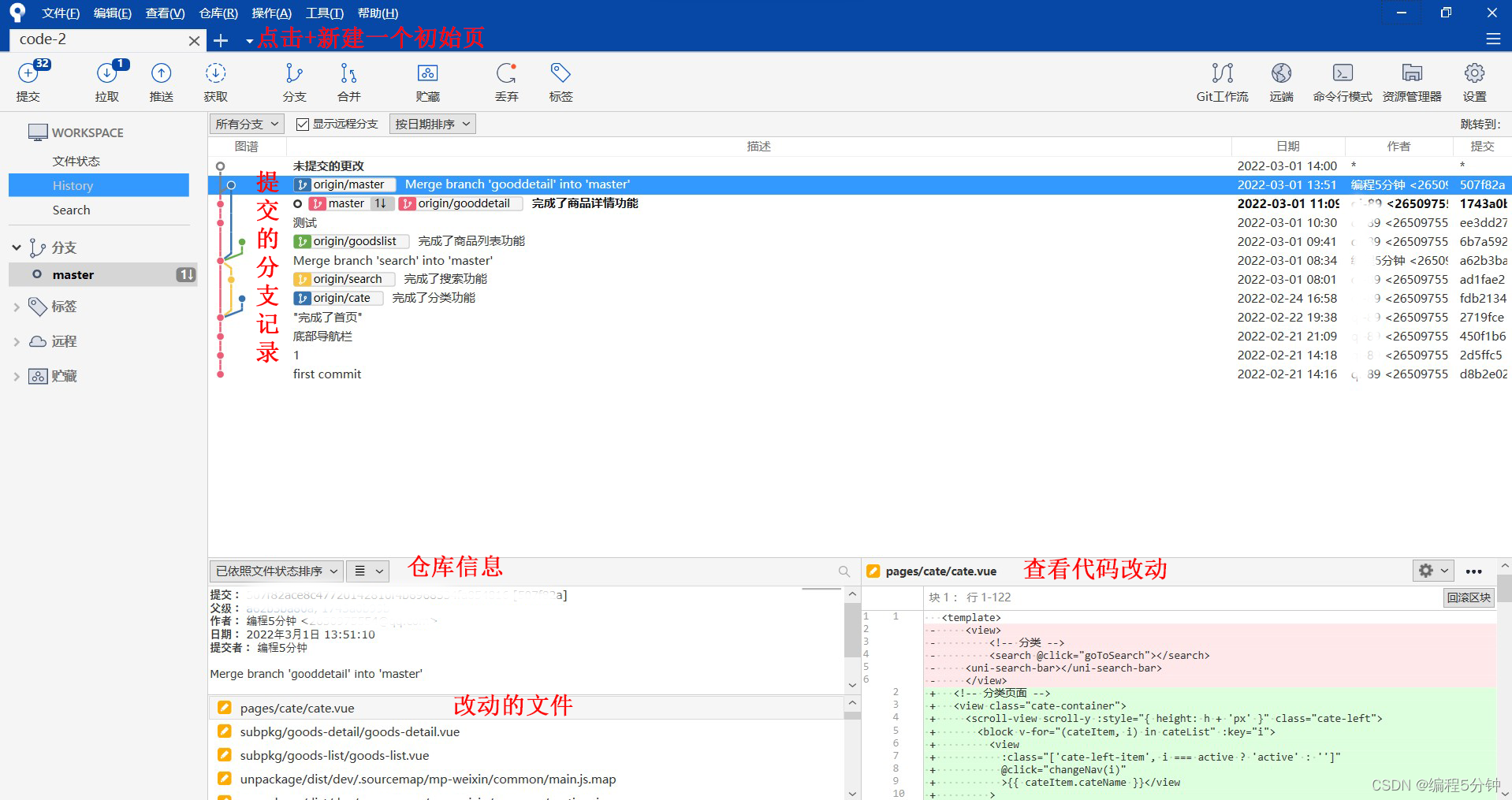The image size is (1512, 800).
Task: Click the 日期 column header
Action: pyautogui.click(x=1288, y=147)
